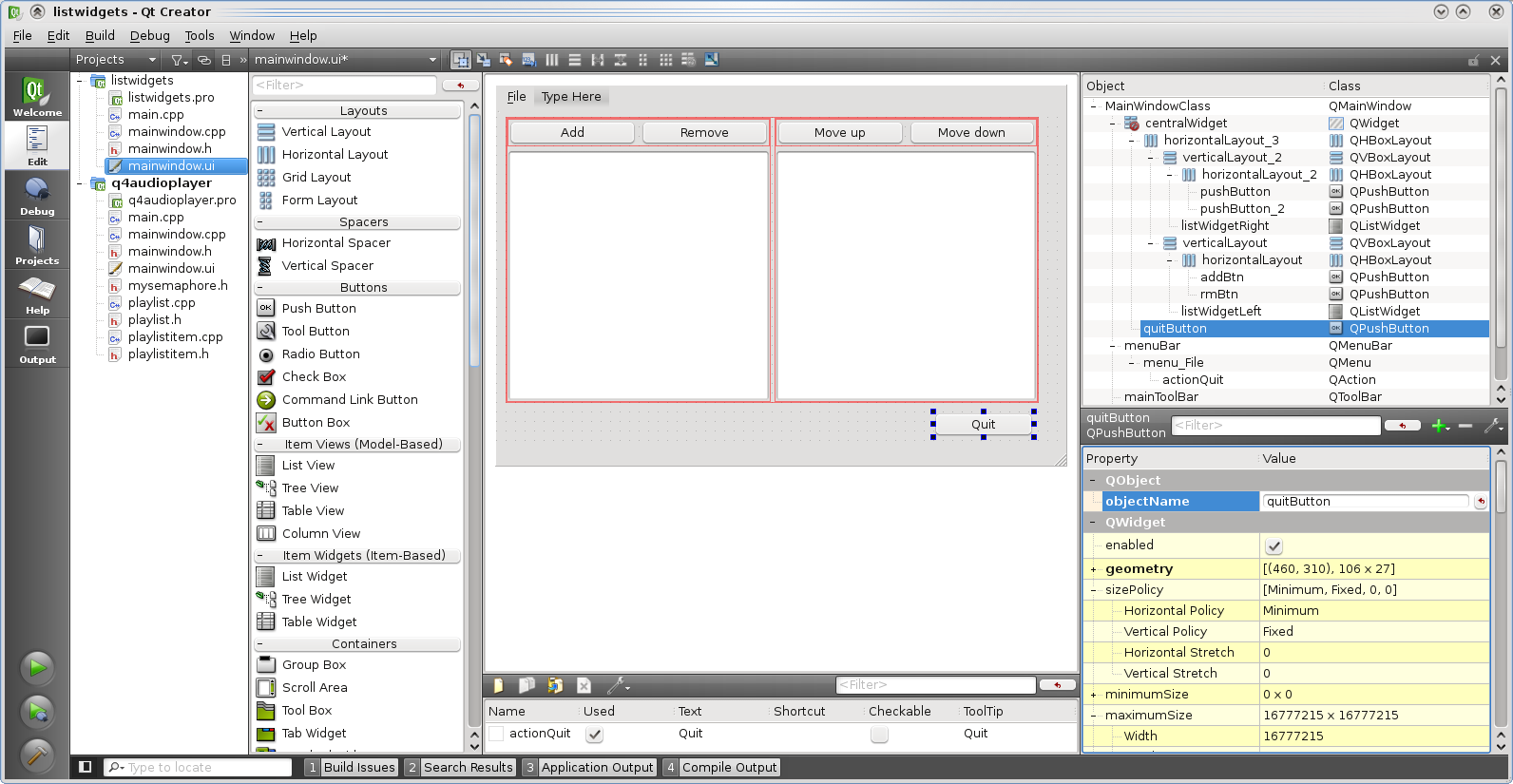Image resolution: width=1513 pixels, height=784 pixels.
Task: Click Copy icon in Action Editor toolbar
Action: (x=527, y=685)
